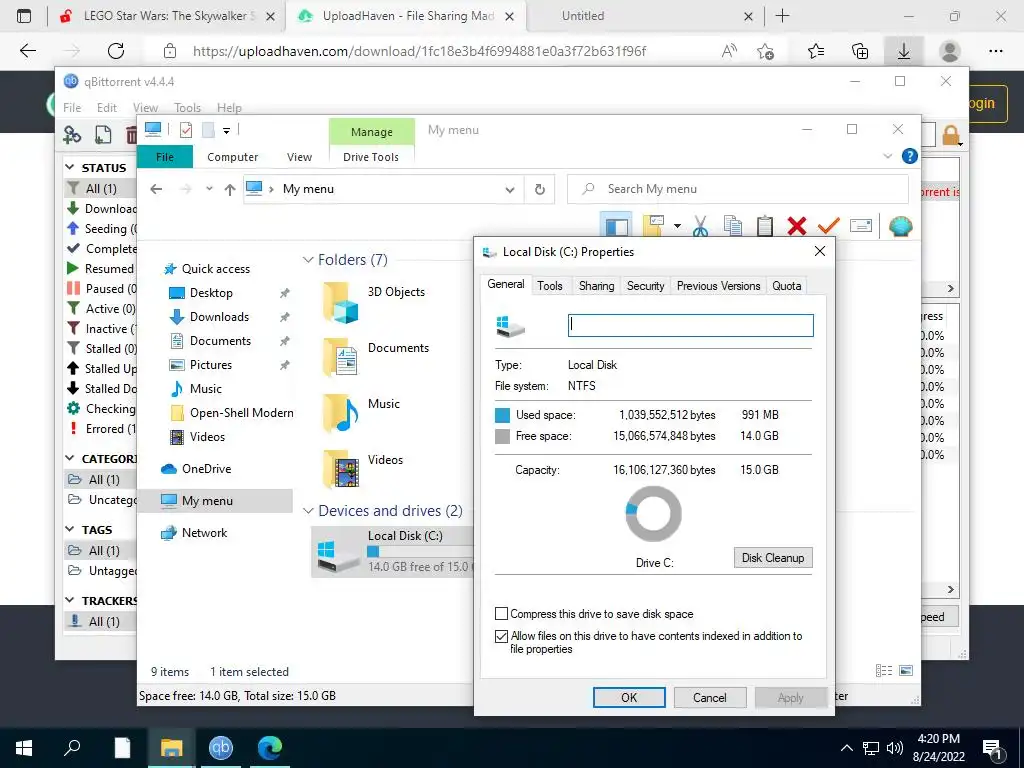
Task: Switch Explorer to details view icon
Action: tap(884, 671)
